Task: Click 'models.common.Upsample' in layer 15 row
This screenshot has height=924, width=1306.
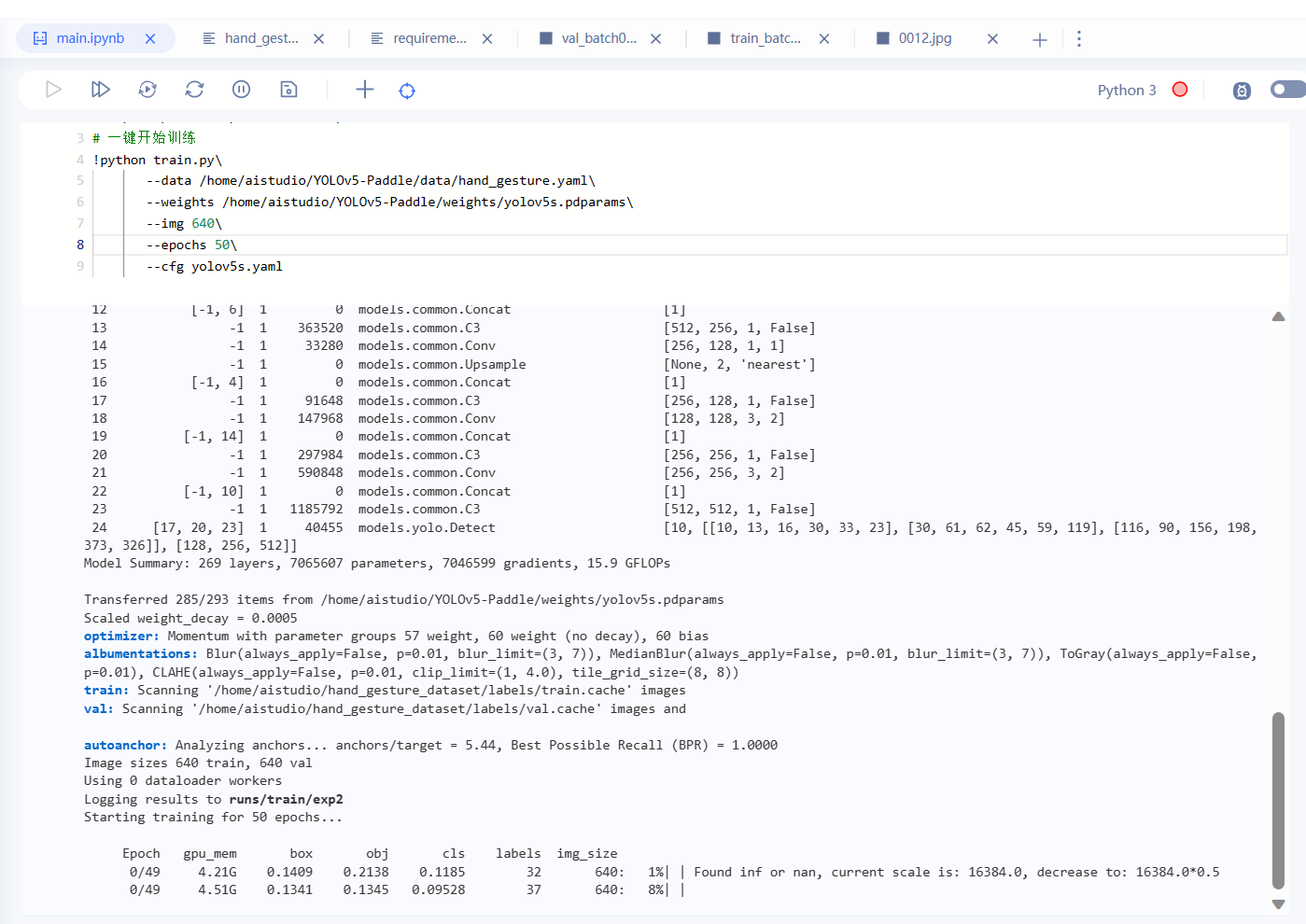Action: point(442,365)
